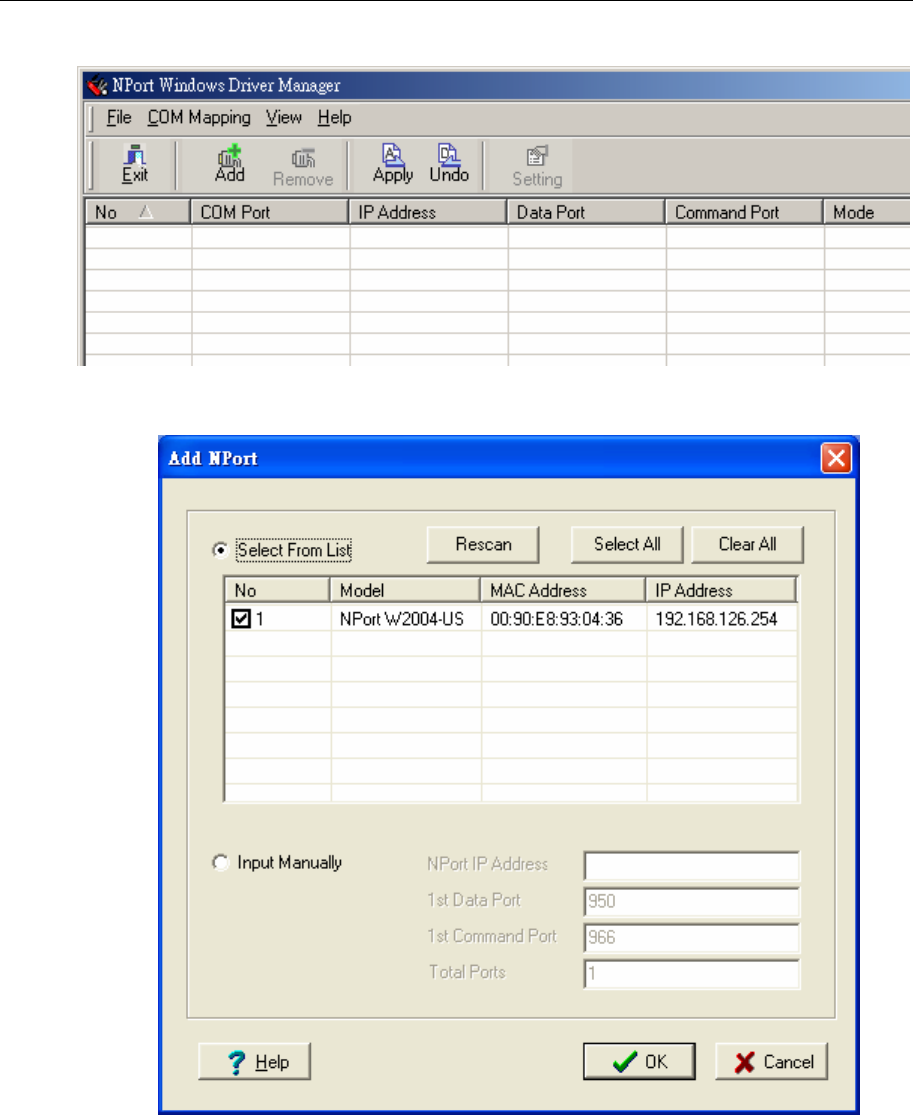This screenshot has height=1115, width=913.
Task: Click the Select All button
Action: point(626,545)
